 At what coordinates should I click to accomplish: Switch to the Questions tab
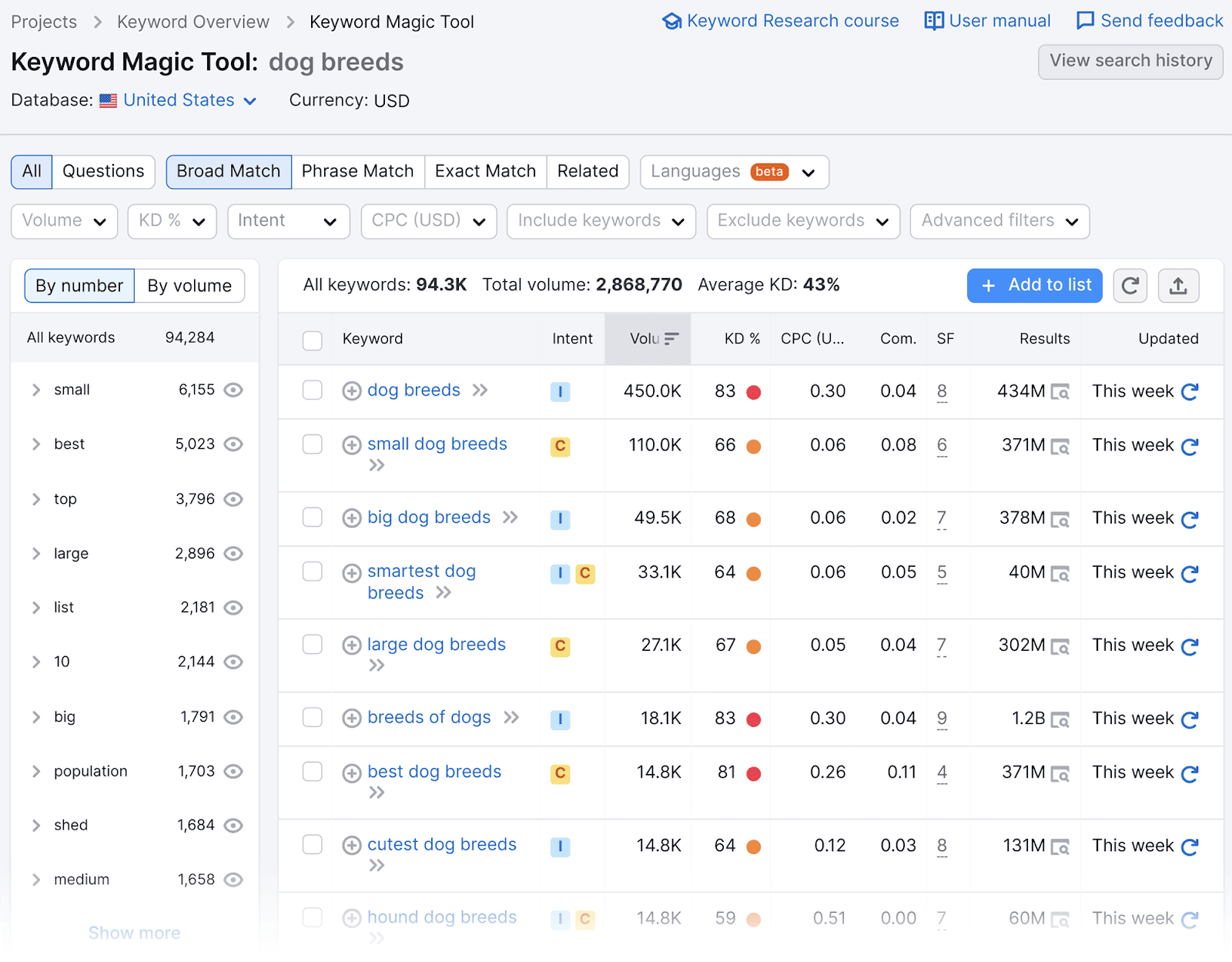(103, 171)
